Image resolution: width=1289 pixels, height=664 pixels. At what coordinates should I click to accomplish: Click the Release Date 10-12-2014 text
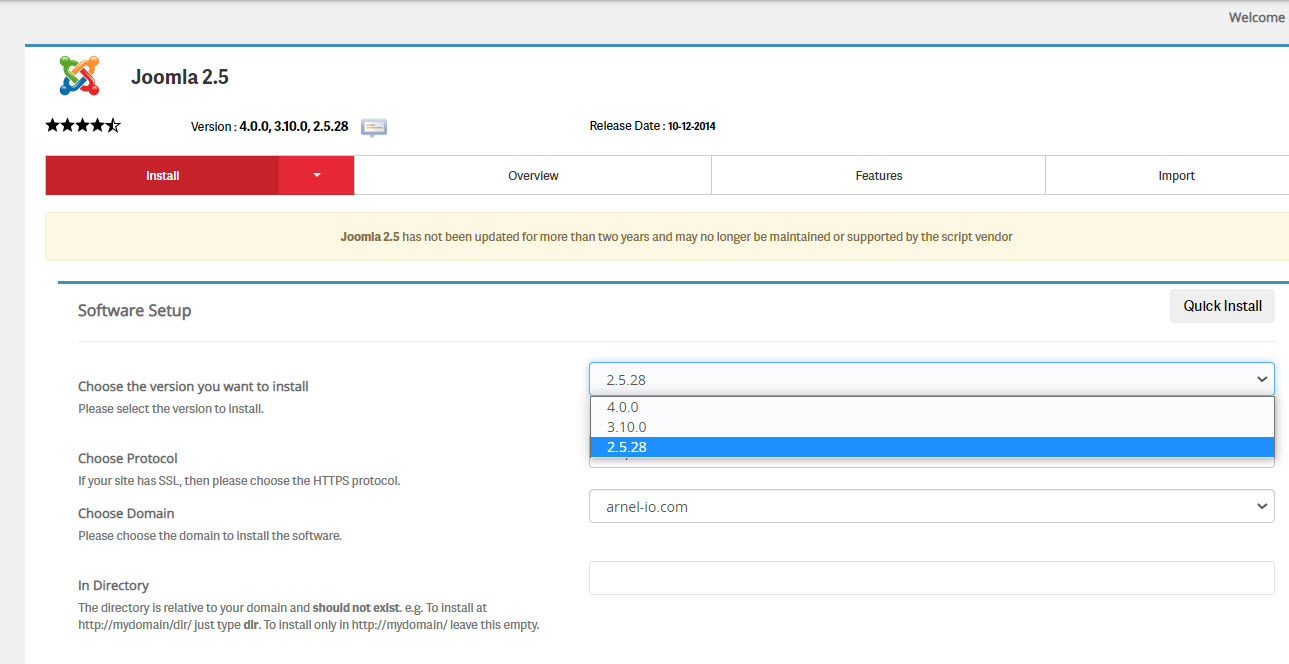coord(652,126)
